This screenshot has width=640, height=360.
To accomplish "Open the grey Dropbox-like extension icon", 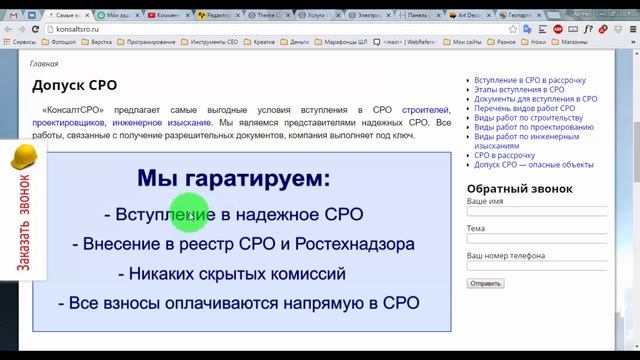I will tap(618, 29).
